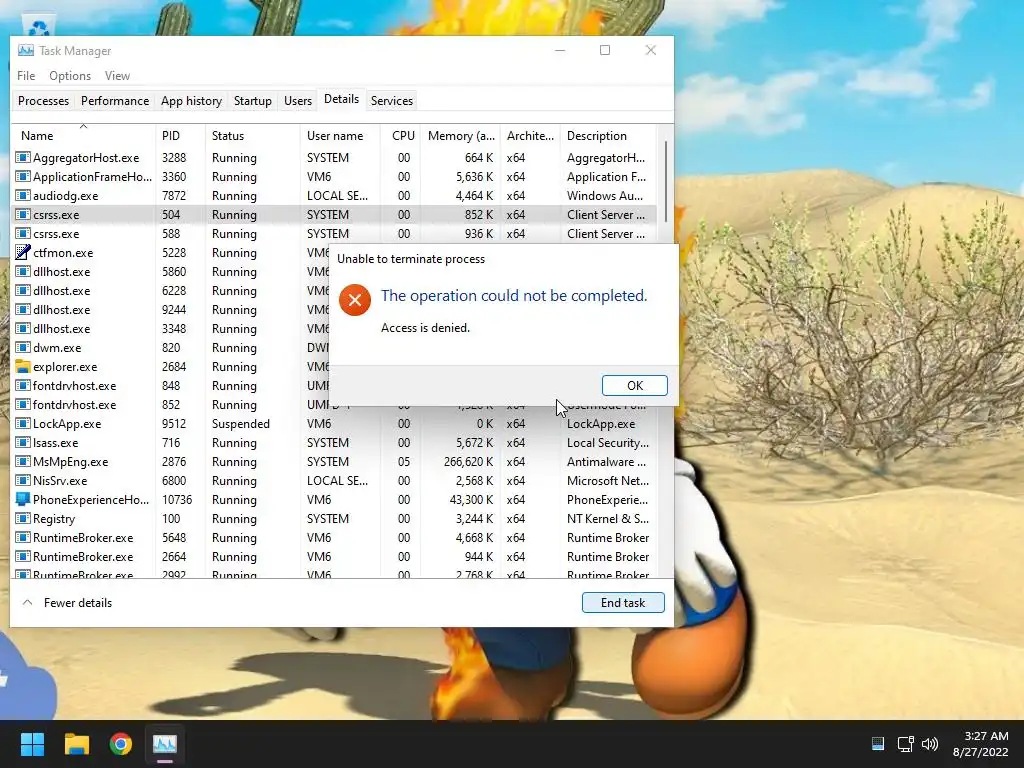Open the network status tray icon
The image size is (1024, 768).
pyautogui.click(x=905, y=744)
